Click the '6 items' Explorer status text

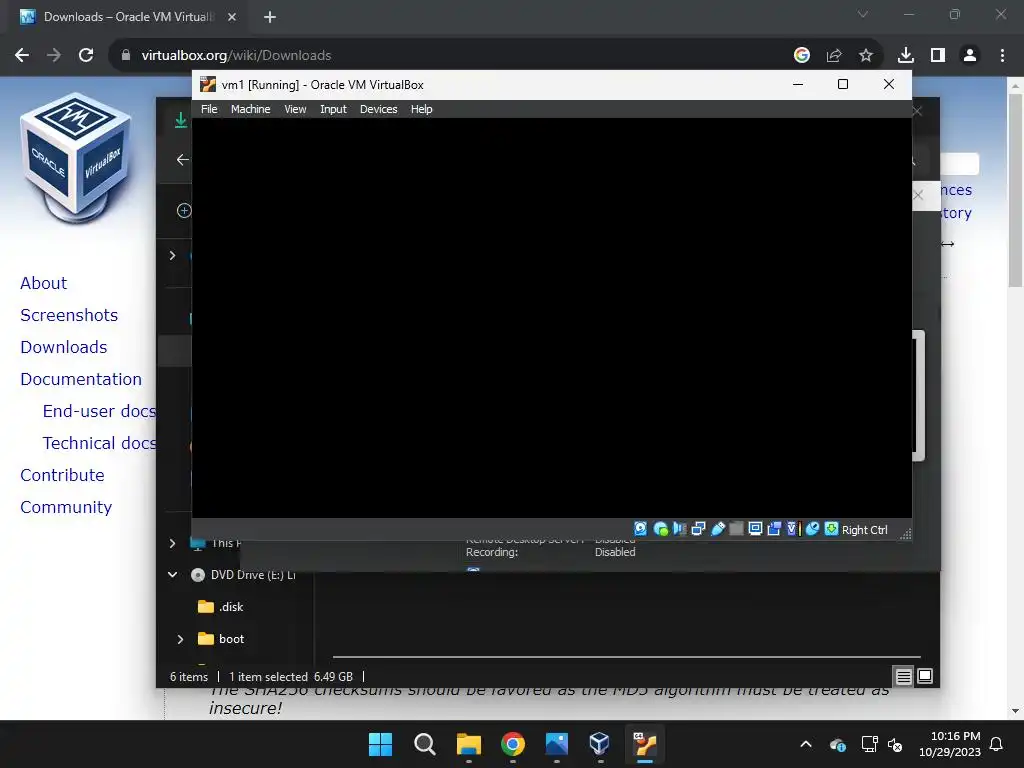click(189, 677)
